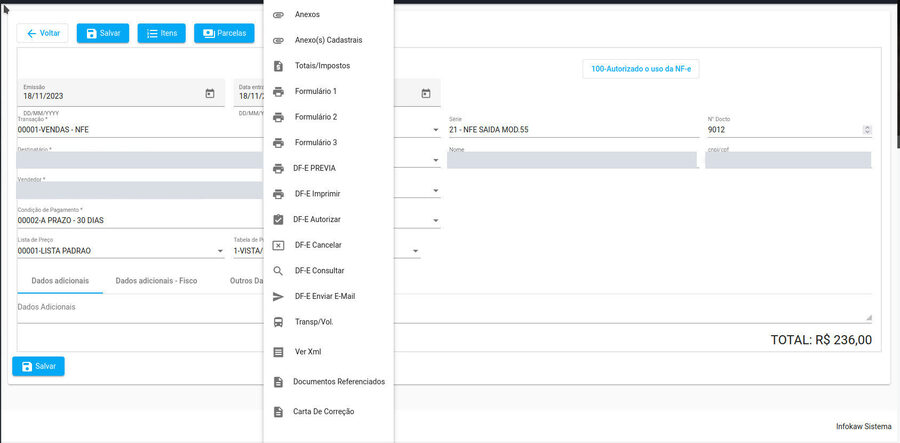Open the calendar picker for Data entrada
The image size is (900, 443).
pyautogui.click(x=426, y=94)
